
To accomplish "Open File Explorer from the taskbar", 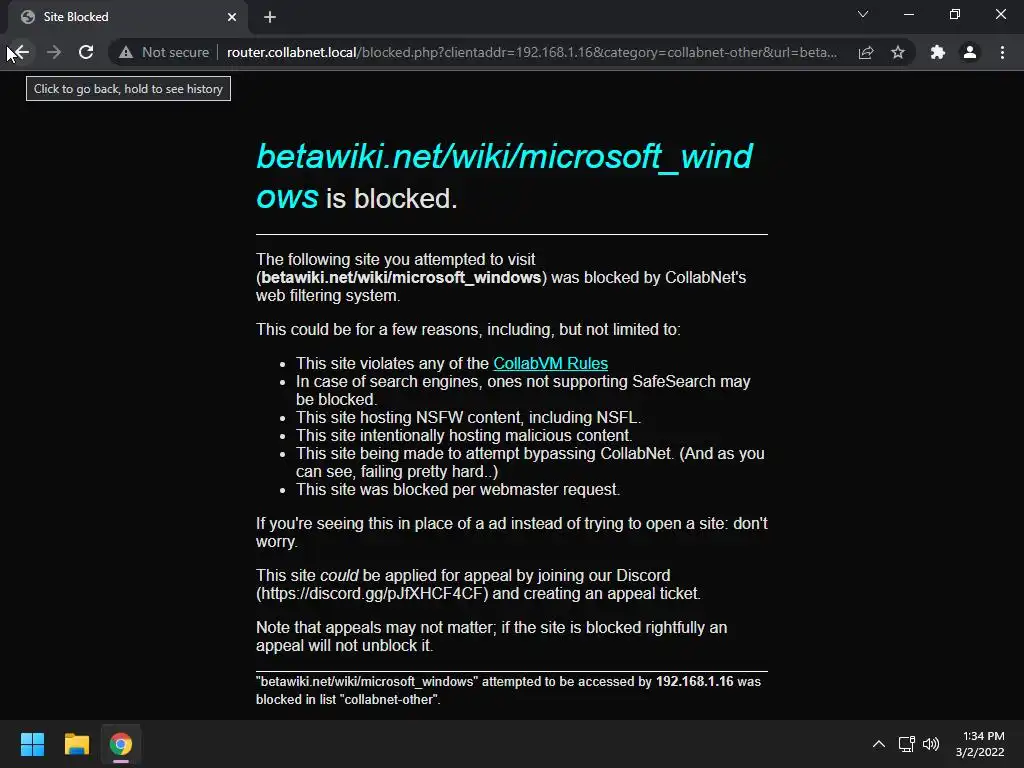I will point(76,744).
